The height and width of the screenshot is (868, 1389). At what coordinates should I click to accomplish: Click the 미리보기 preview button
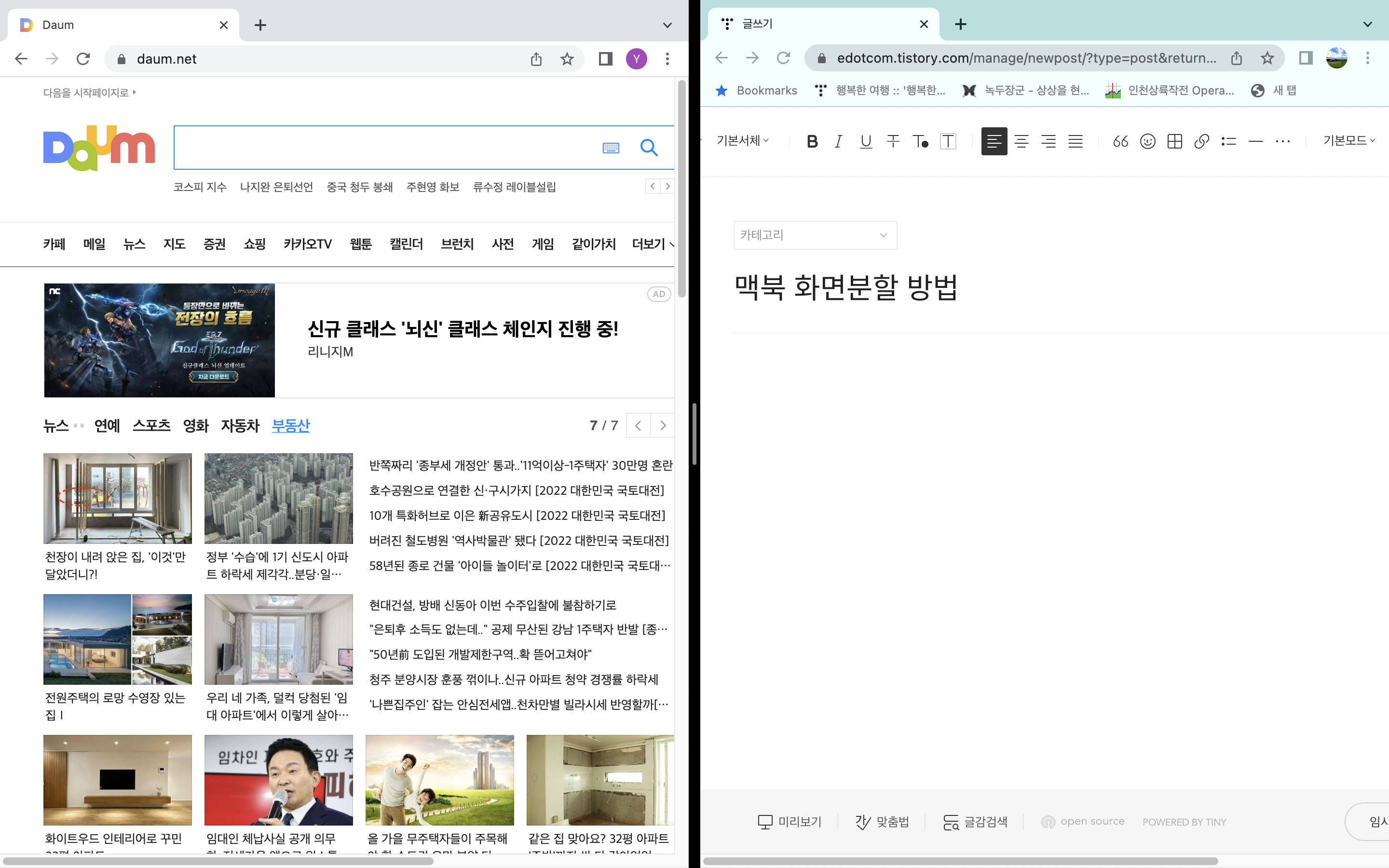789,822
